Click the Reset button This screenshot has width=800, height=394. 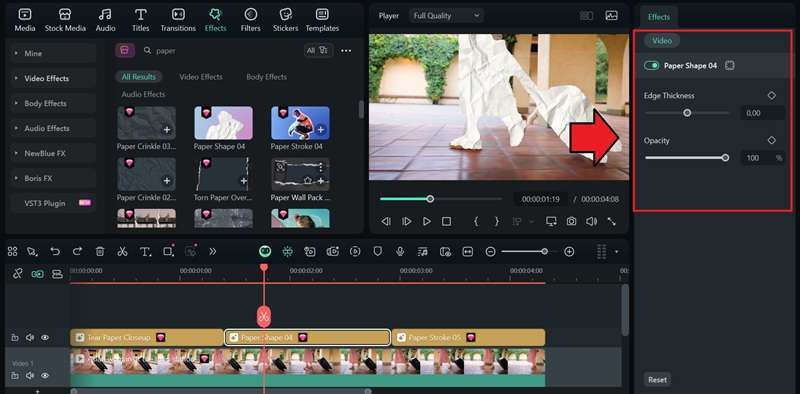pyautogui.click(x=657, y=380)
